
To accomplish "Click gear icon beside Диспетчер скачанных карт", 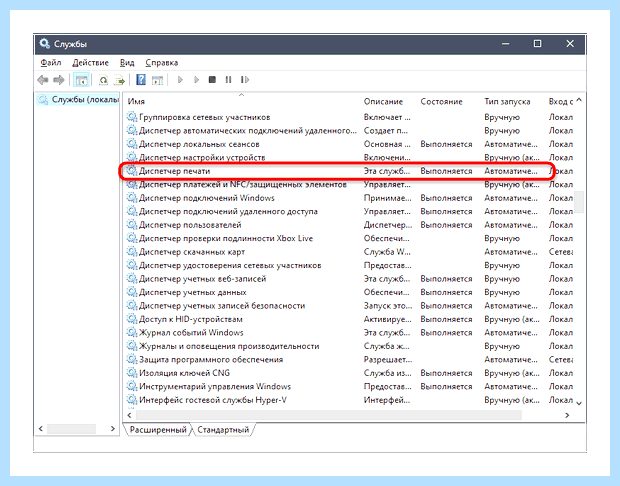I will (x=131, y=252).
